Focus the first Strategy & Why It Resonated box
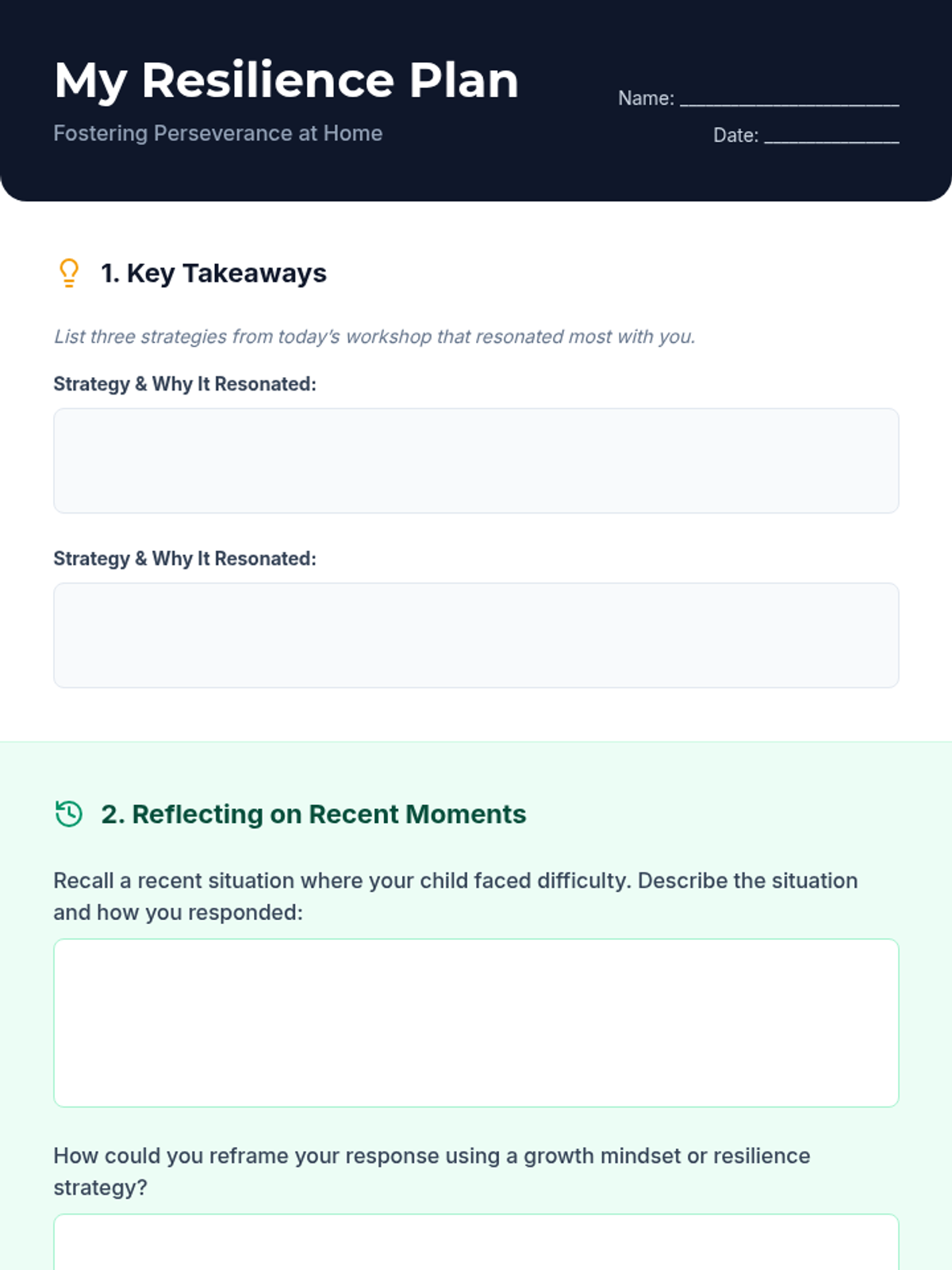This screenshot has width=952, height=1270. pyautogui.click(x=476, y=460)
